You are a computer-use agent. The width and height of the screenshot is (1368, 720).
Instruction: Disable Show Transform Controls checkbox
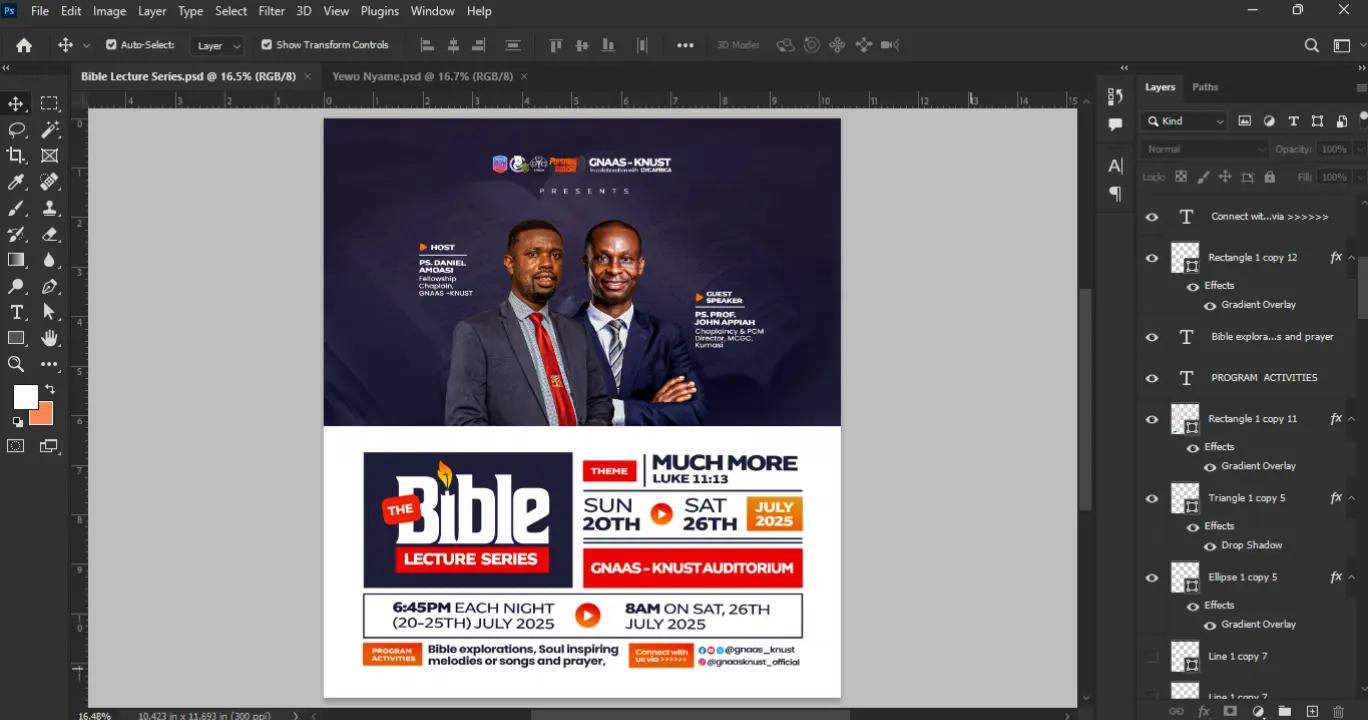coord(266,45)
